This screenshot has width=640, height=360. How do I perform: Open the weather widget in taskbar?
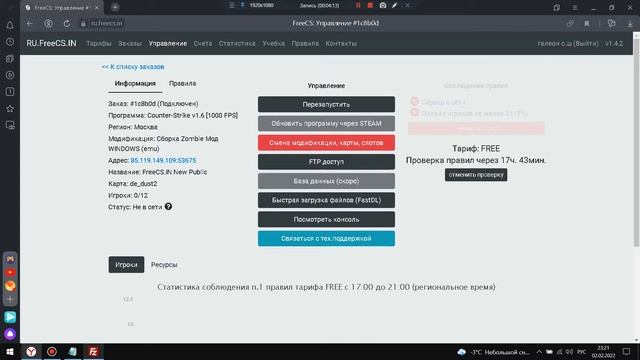click(494, 351)
